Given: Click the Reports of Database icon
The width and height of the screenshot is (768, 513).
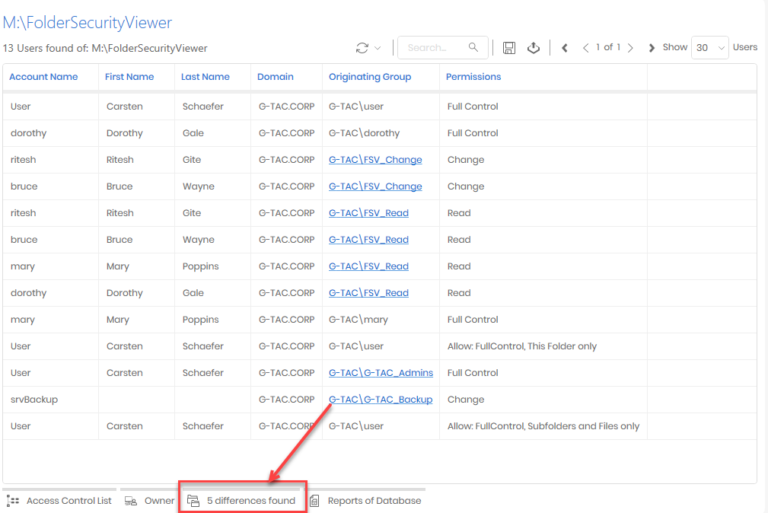Looking at the screenshot, I should coord(314,501).
